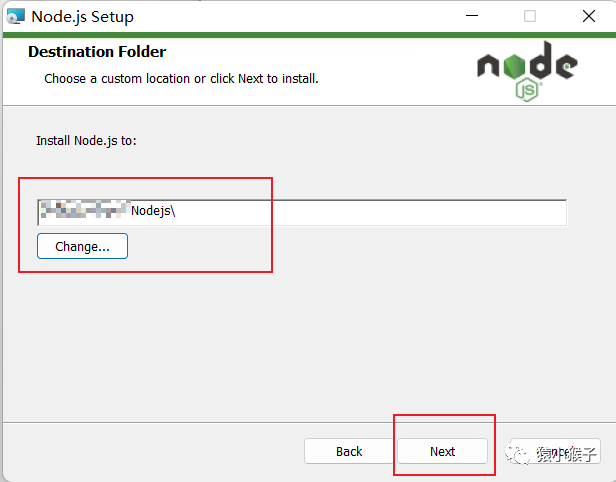Click the 'Install Node.js to:' label

[x=86, y=141]
